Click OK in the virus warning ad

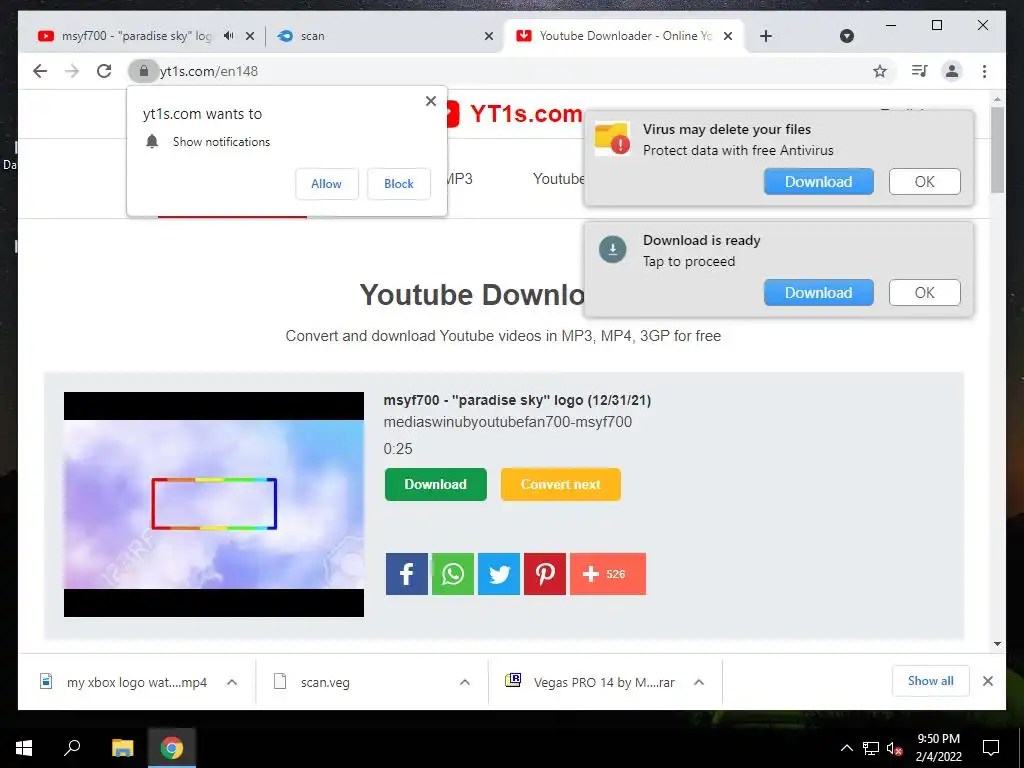[925, 182]
